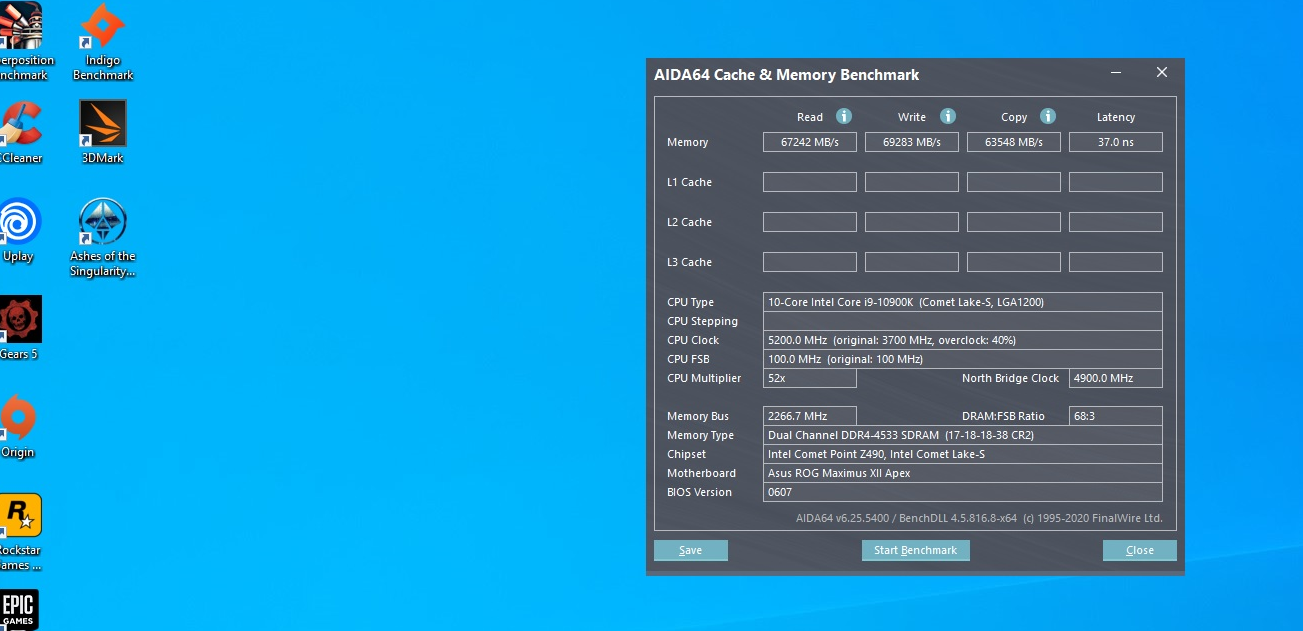
Task: Launch 3DMark from the desktop
Action: click(103, 132)
